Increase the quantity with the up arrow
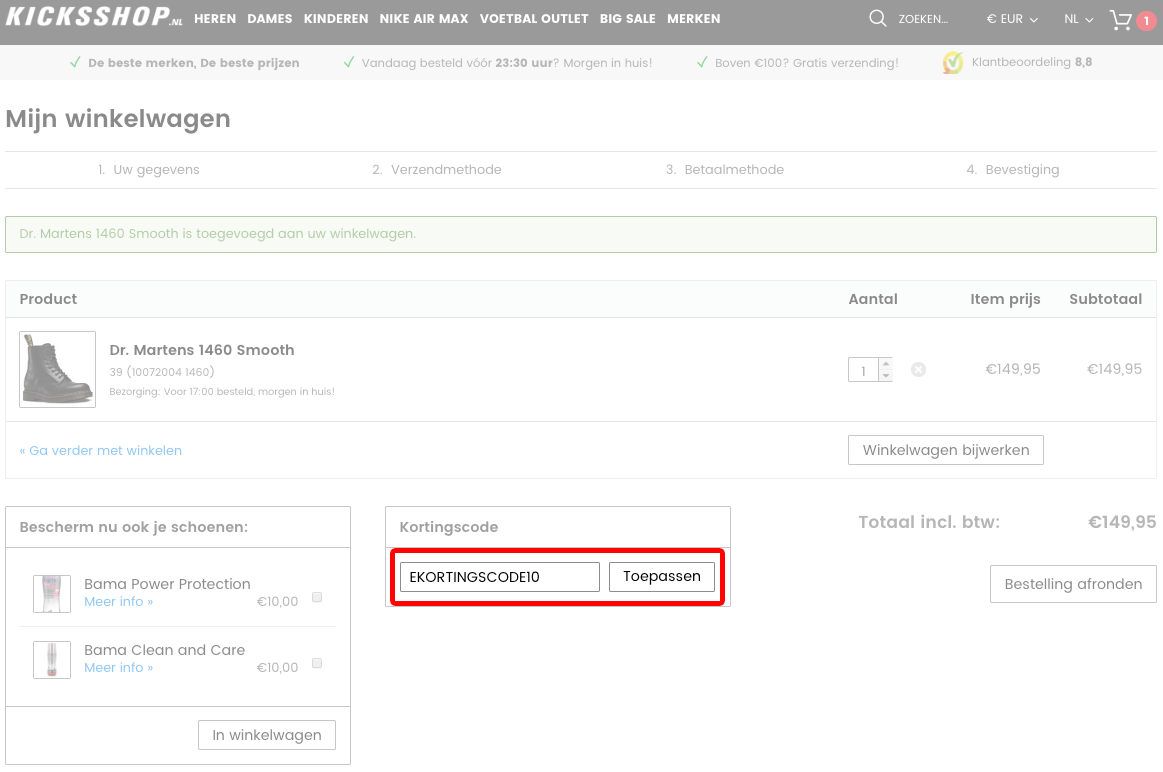 coord(886,363)
